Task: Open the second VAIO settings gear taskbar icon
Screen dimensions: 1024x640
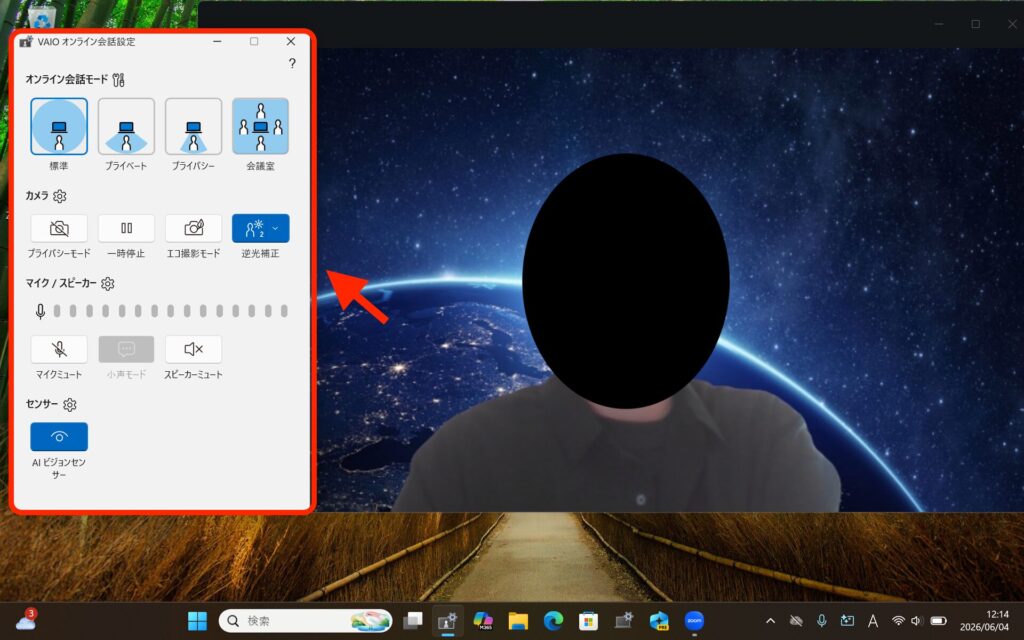Action: (624, 620)
